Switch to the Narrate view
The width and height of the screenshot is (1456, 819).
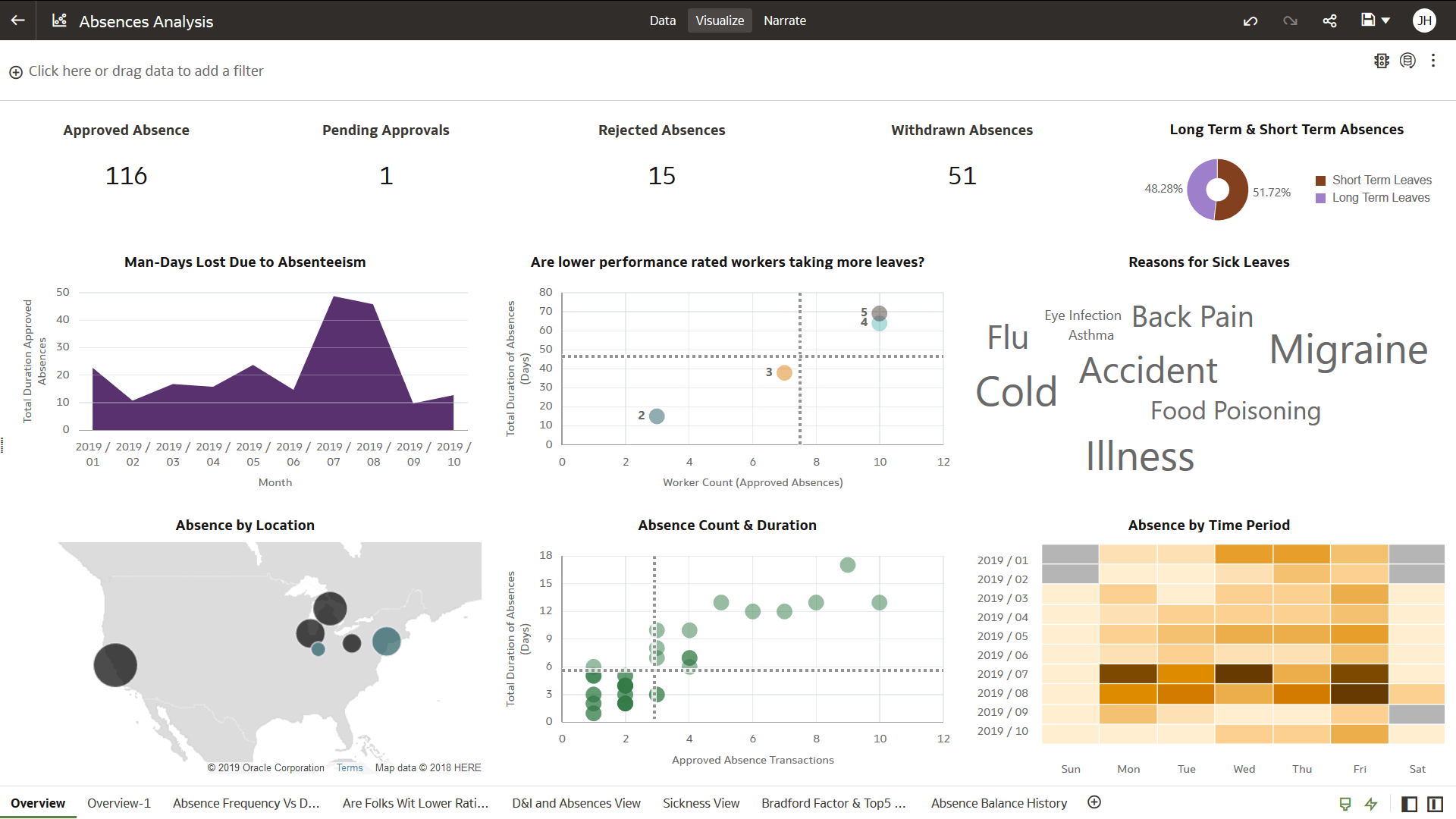coord(785,20)
